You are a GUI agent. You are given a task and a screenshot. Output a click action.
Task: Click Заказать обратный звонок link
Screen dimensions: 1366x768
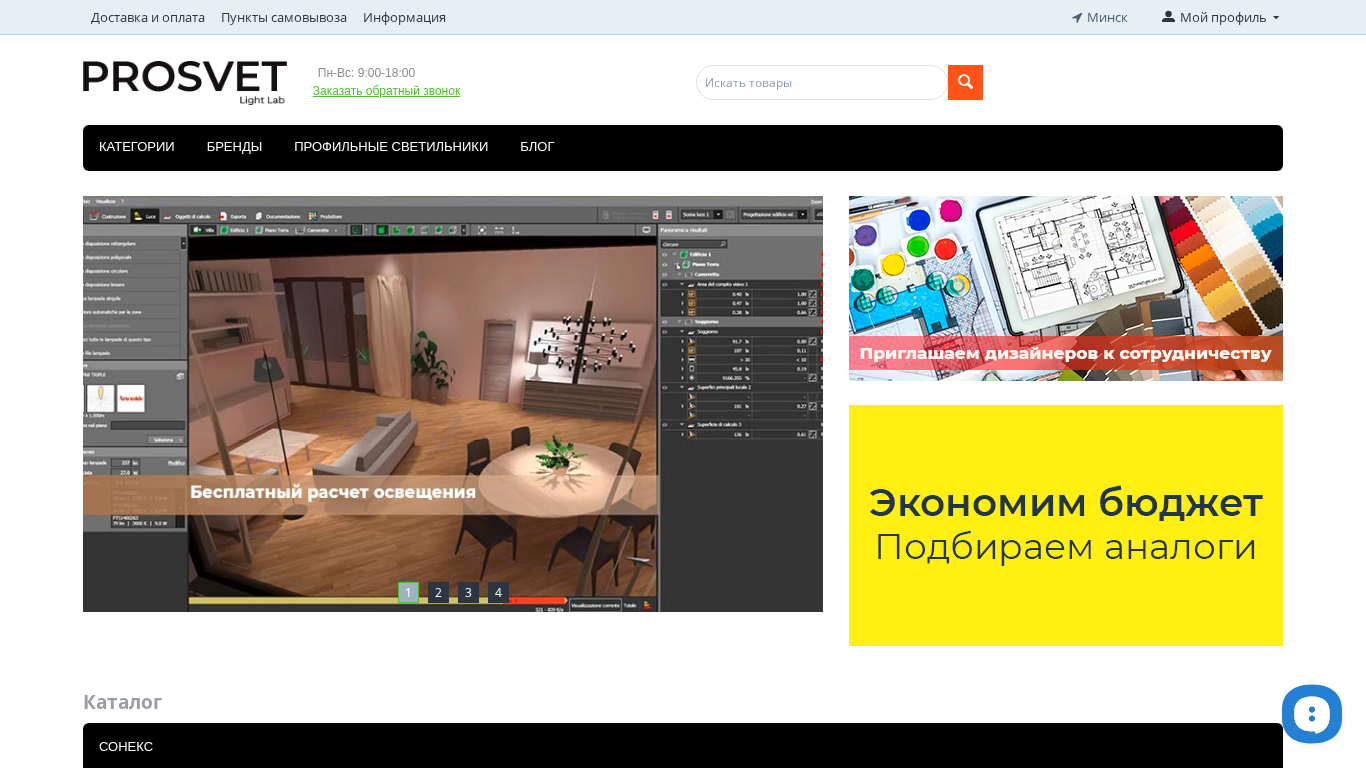click(386, 91)
